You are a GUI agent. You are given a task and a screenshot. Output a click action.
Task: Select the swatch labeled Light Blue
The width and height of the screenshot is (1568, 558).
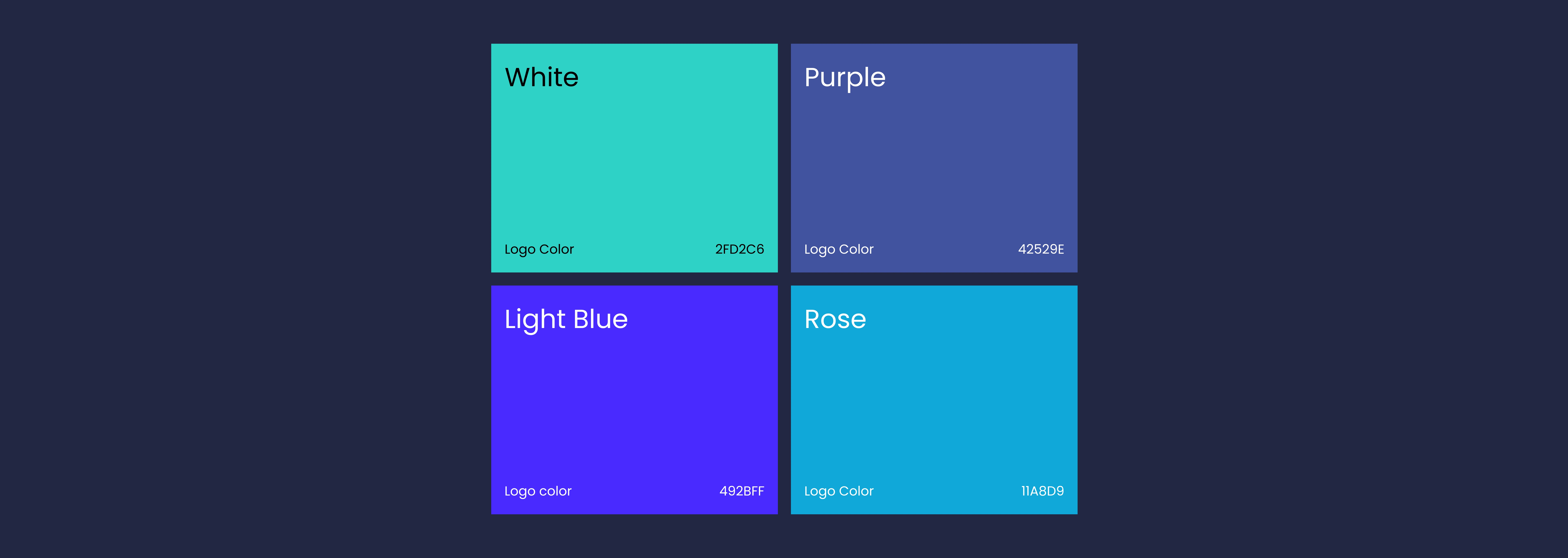634,400
